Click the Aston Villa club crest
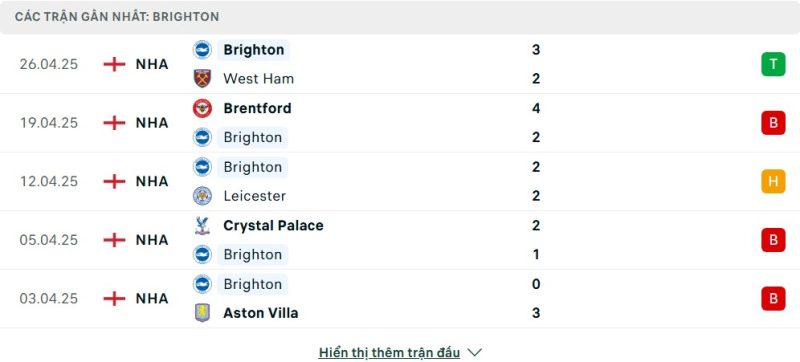Viewport: 800px width, 362px height. click(203, 313)
